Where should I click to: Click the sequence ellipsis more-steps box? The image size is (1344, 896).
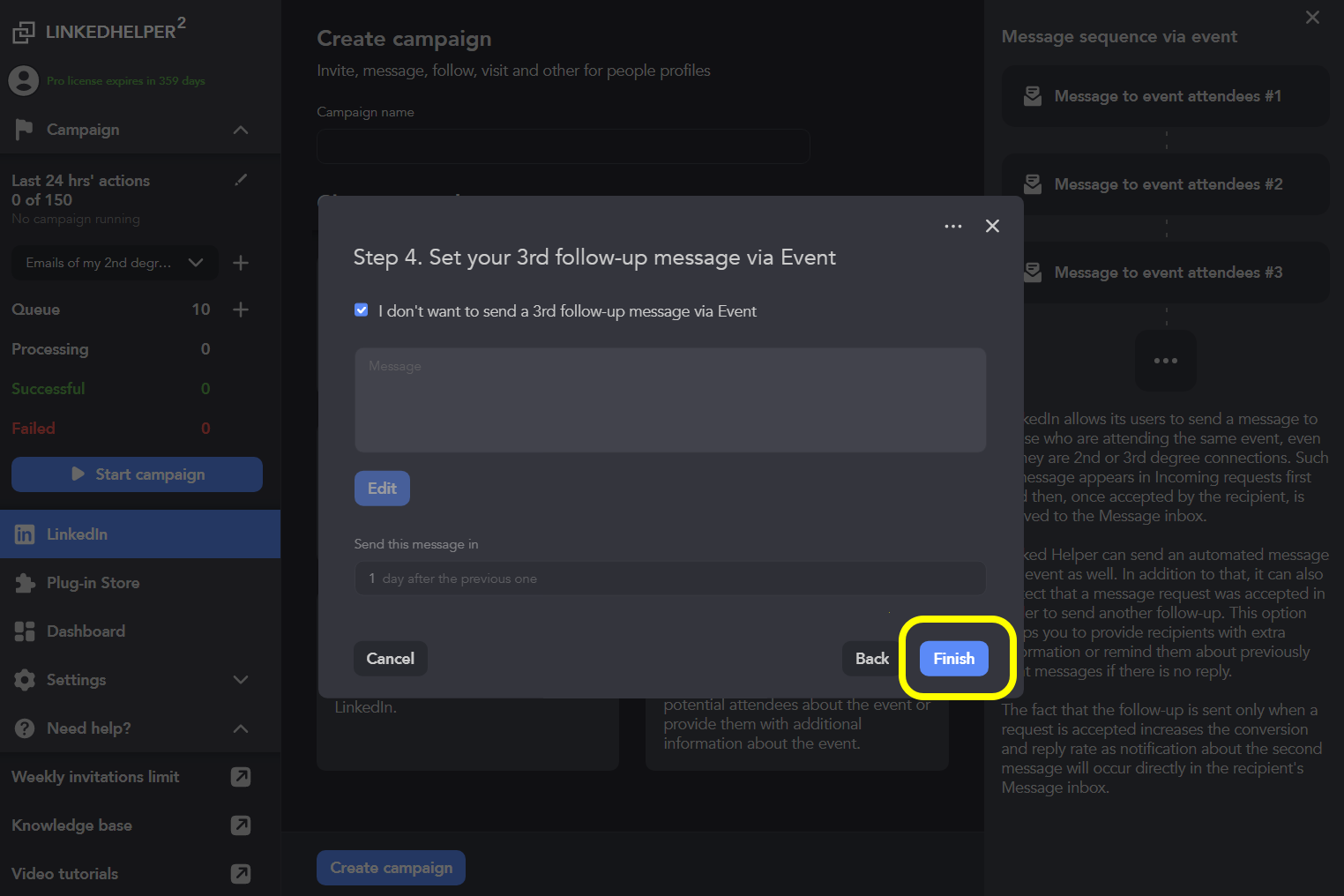tap(1165, 361)
